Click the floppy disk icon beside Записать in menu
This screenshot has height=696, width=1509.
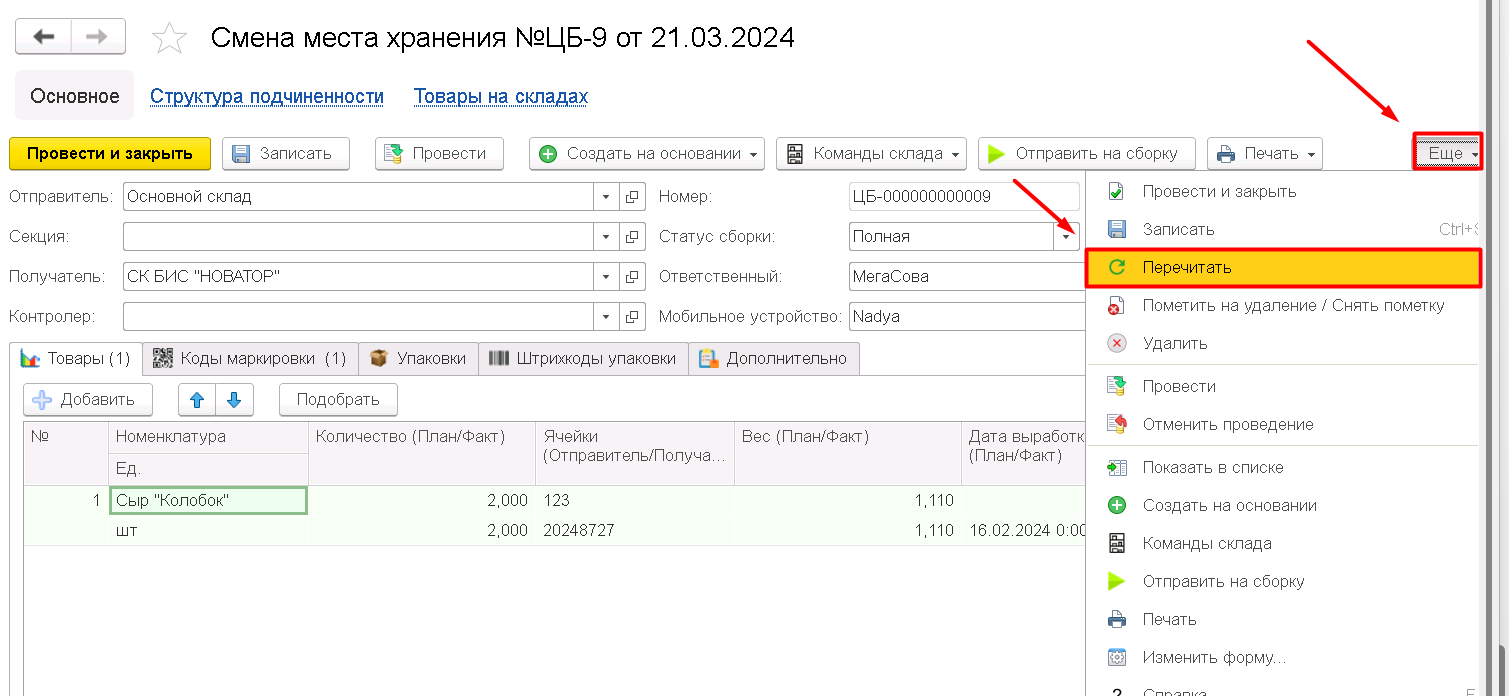(x=1117, y=229)
